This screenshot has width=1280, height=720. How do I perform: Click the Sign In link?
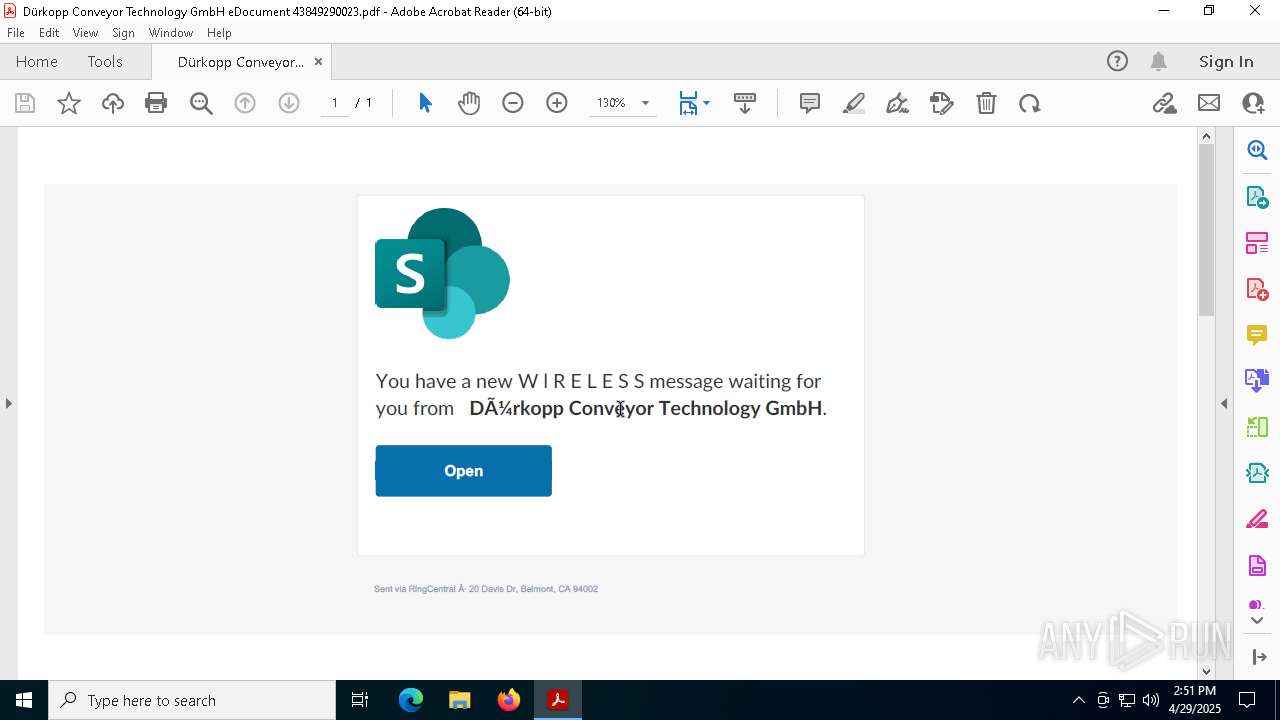(x=1226, y=61)
